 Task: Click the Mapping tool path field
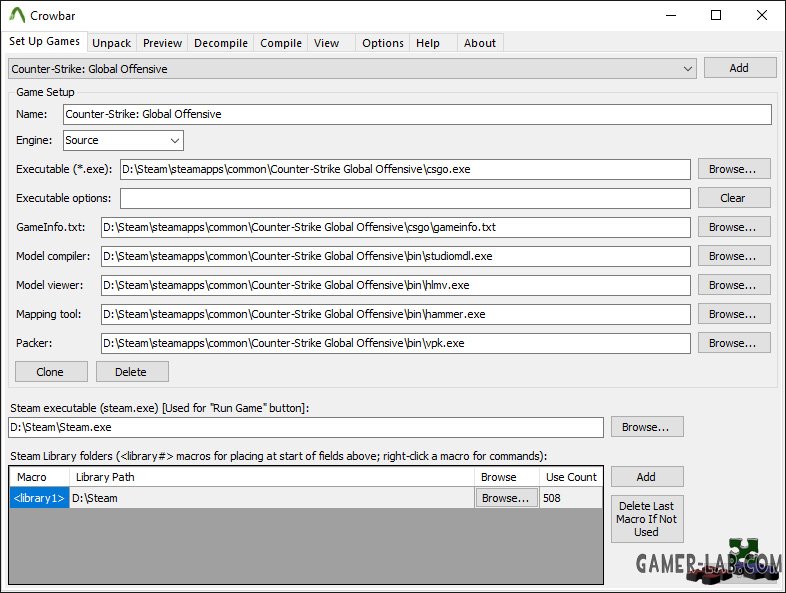396,315
